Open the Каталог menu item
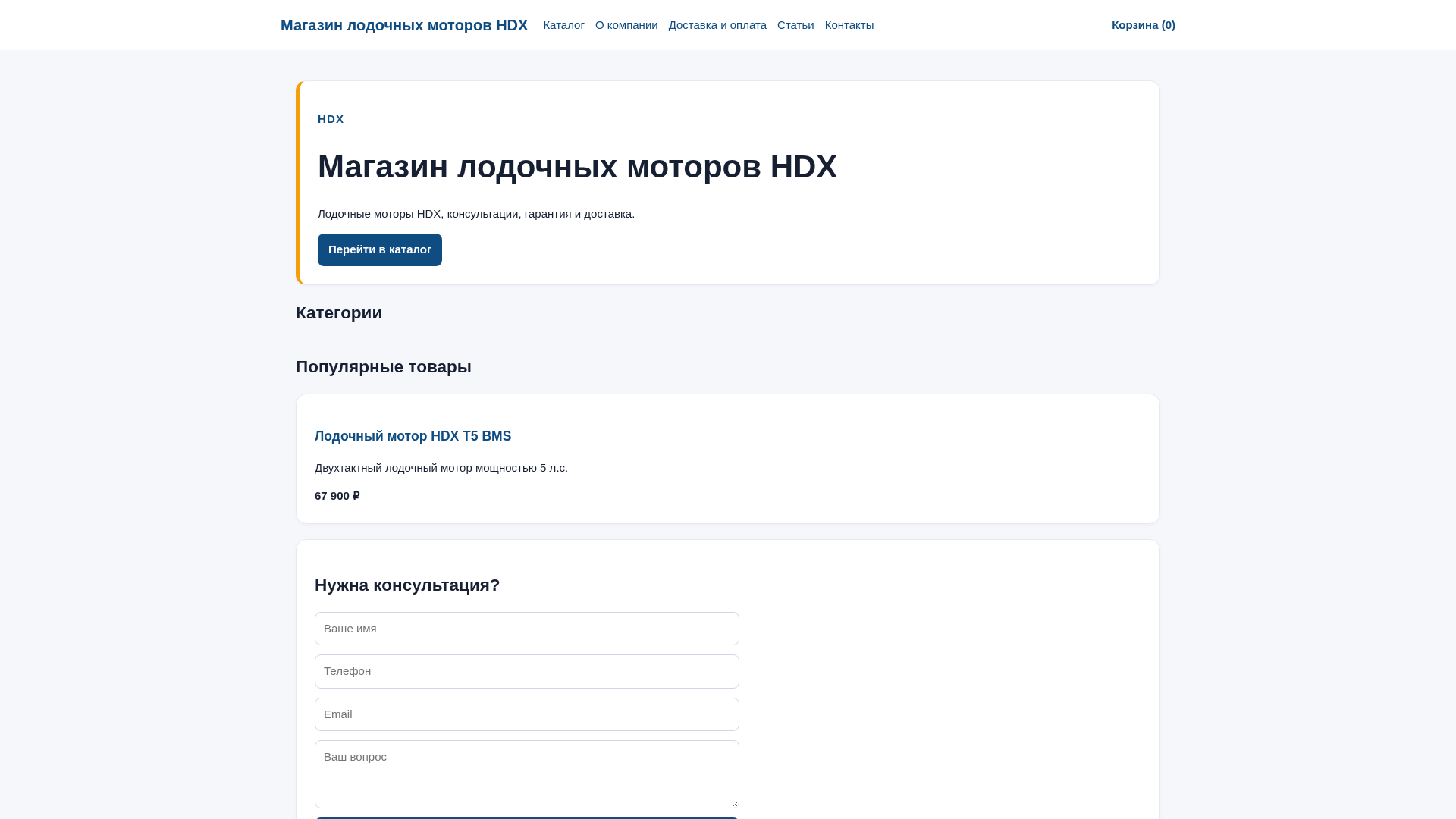Screen dimensions: 1456x819 pyautogui.click(x=563, y=25)
